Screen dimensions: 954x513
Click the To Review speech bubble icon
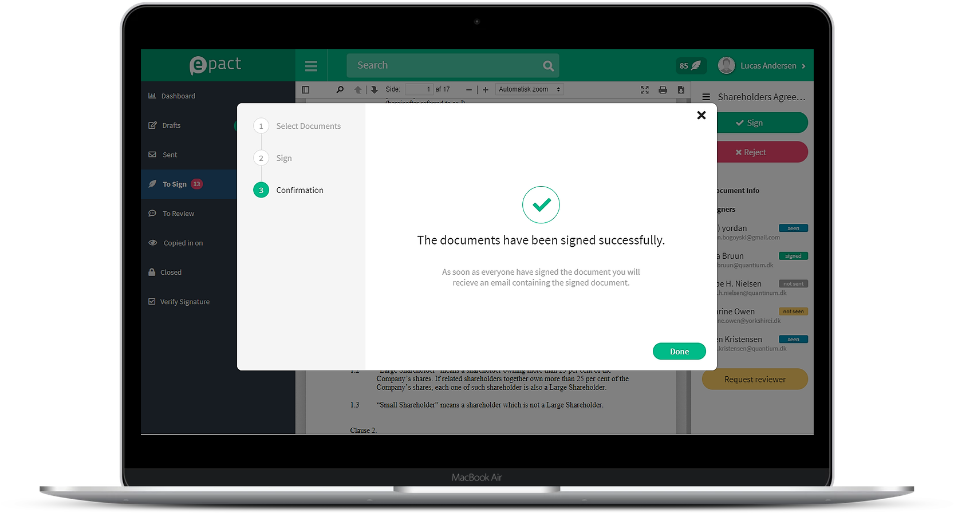click(152, 214)
